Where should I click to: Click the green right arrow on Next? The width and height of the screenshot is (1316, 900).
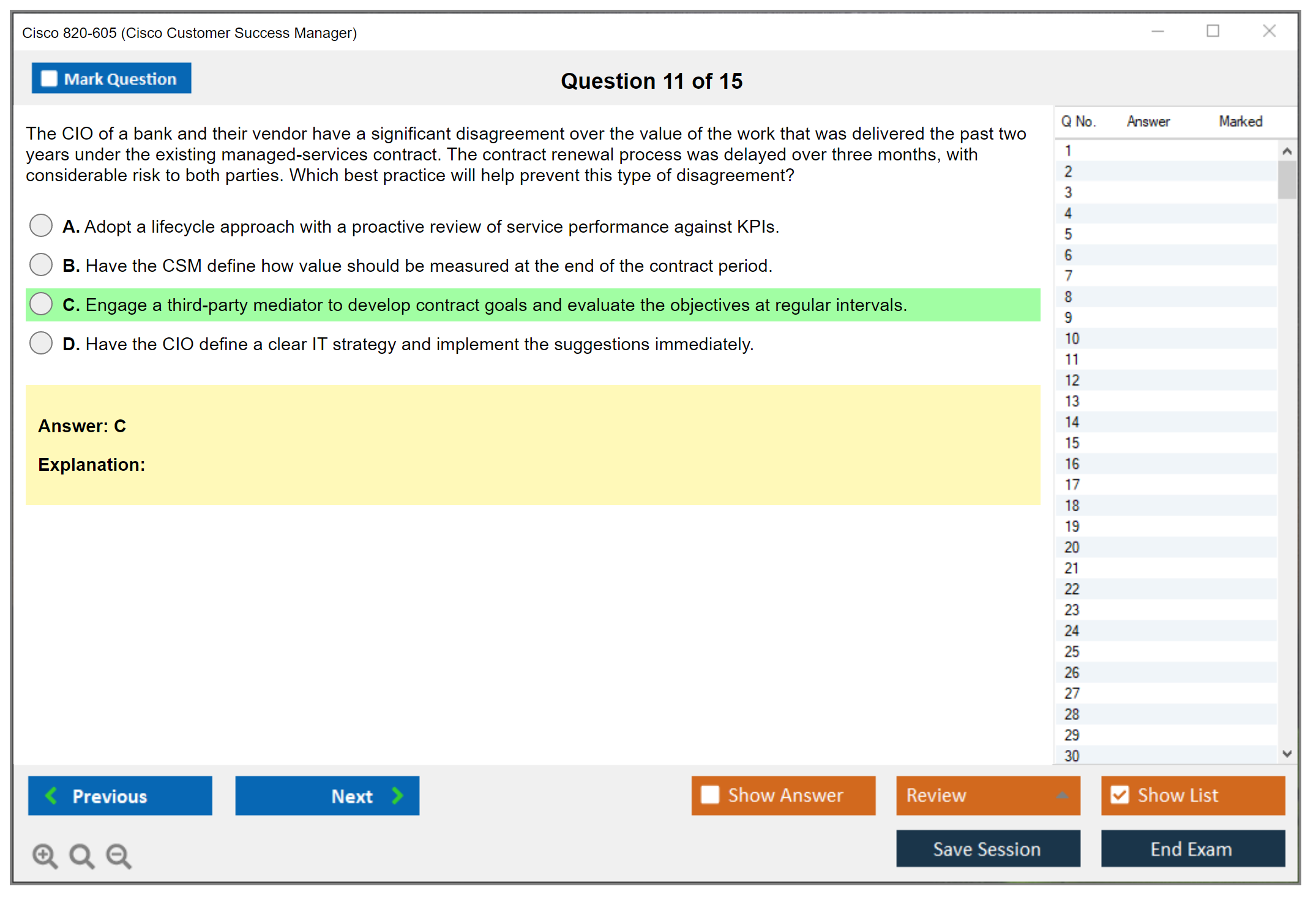397,795
